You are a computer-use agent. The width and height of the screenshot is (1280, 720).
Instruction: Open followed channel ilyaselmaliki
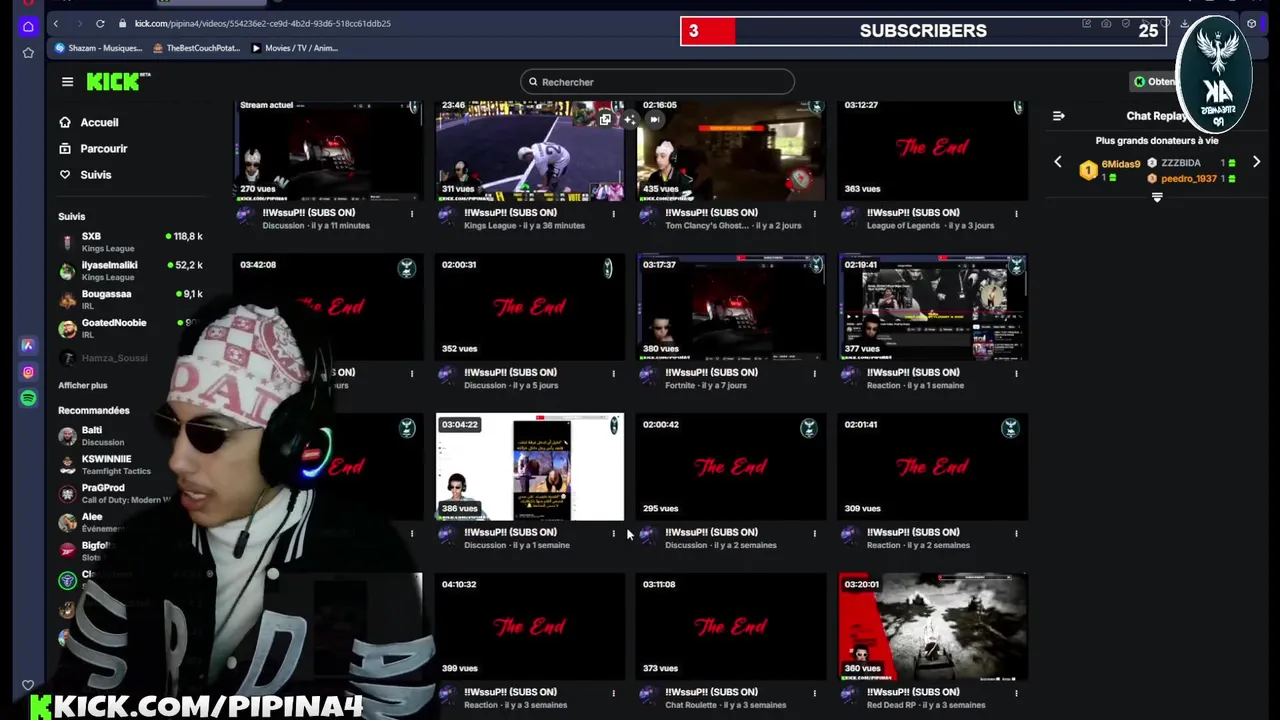pos(130,270)
